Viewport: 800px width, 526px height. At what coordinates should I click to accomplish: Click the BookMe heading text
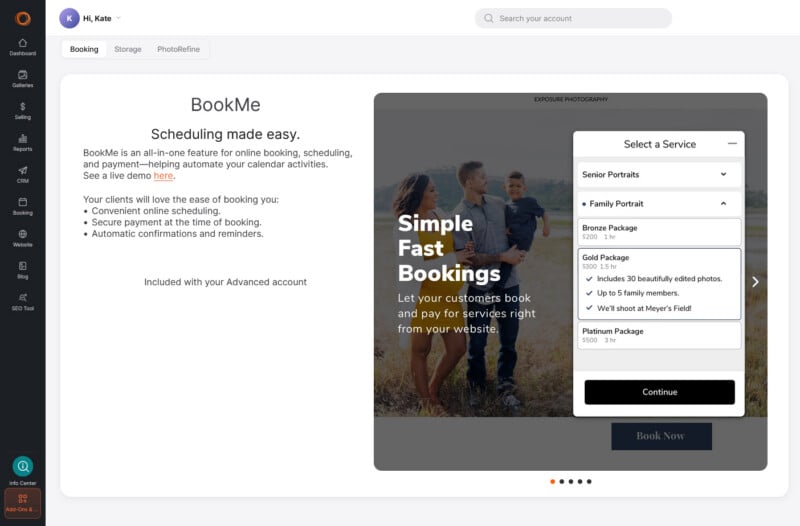pyautogui.click(x=226, y=105)
